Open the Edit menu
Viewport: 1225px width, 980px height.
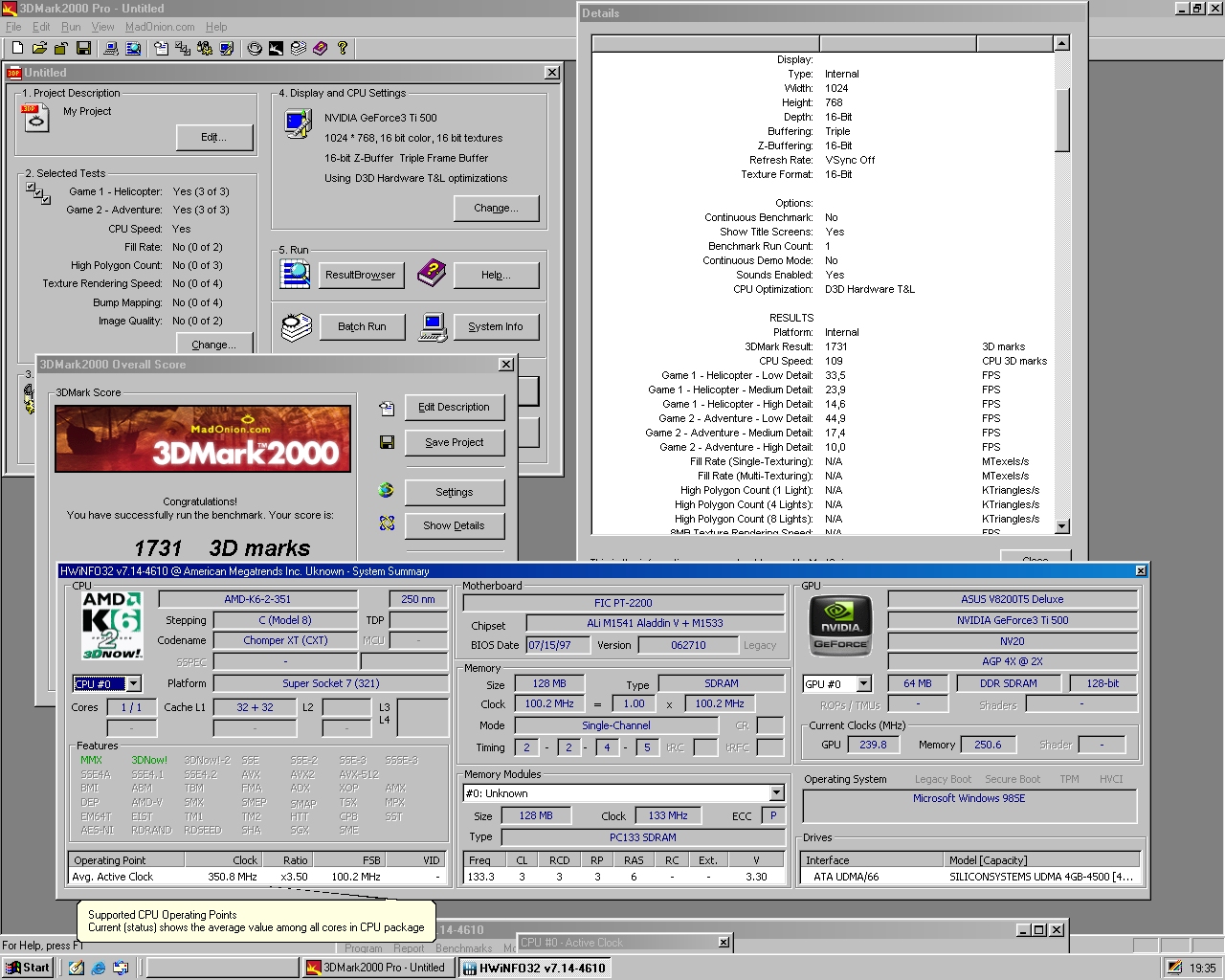[x=41, y=27]
